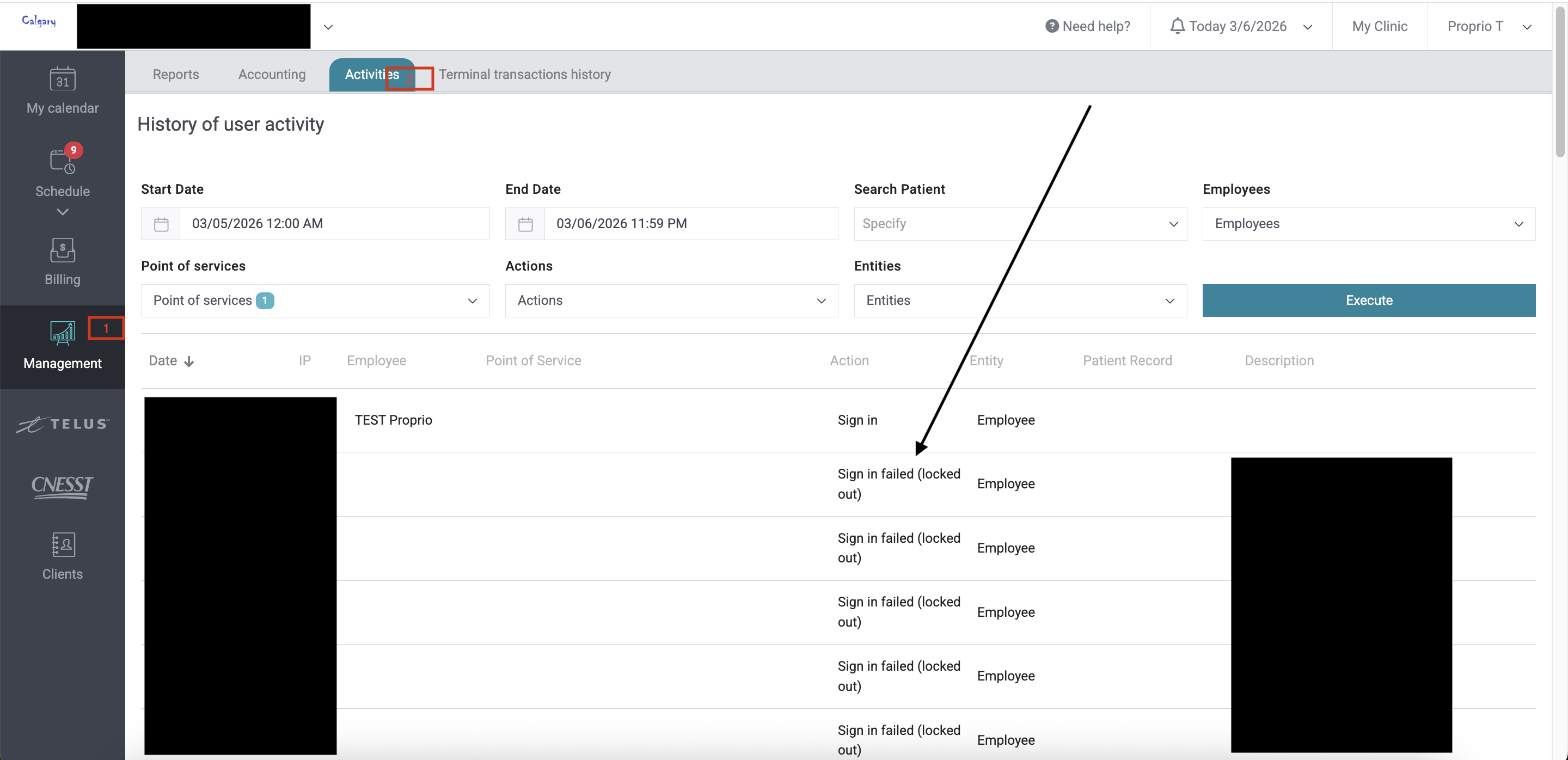Open the My Clinic link
Image resolution: width=1568 pixels, height=760 pixels.
(x=1379, y=26)
